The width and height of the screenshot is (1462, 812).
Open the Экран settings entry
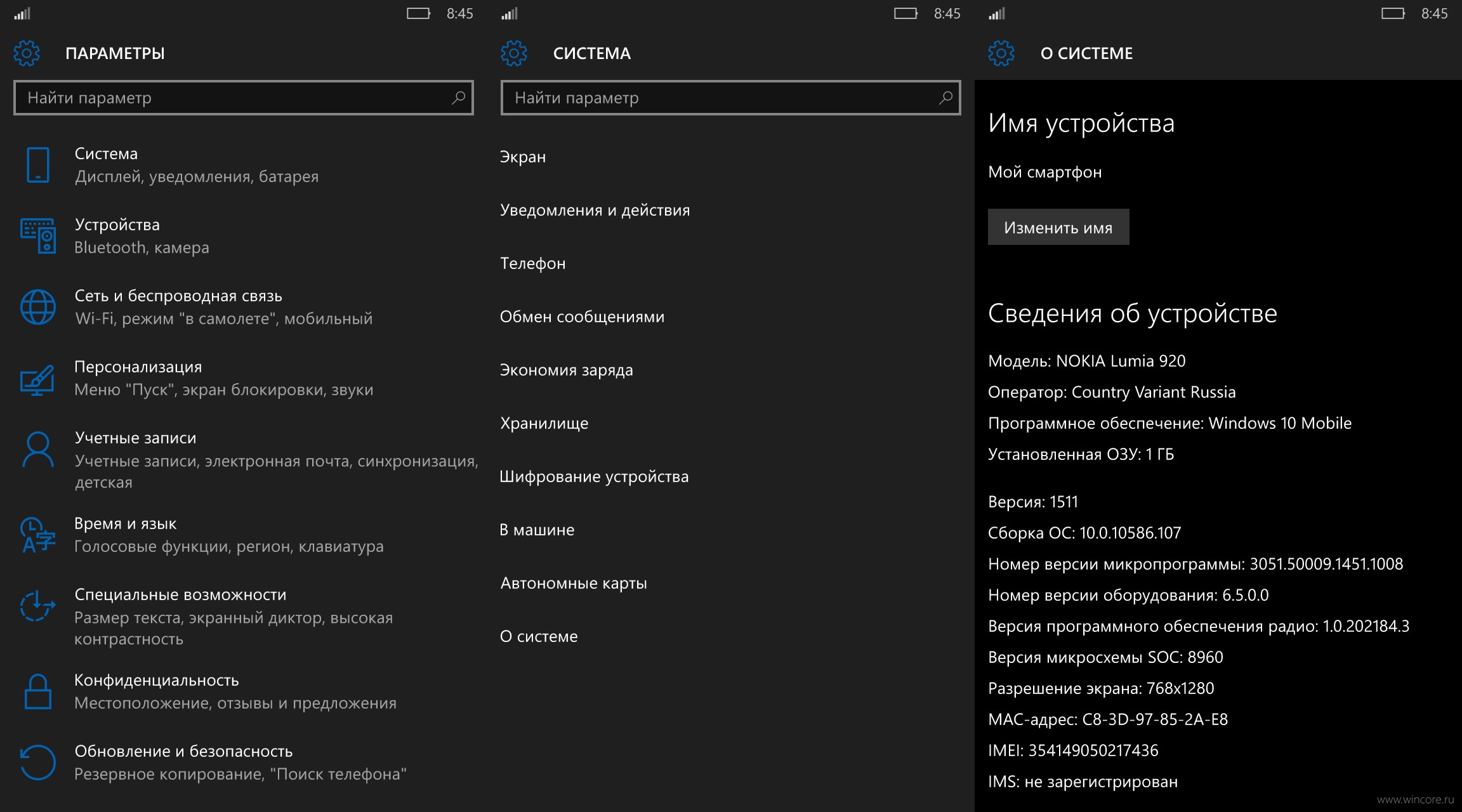point(523,157)
